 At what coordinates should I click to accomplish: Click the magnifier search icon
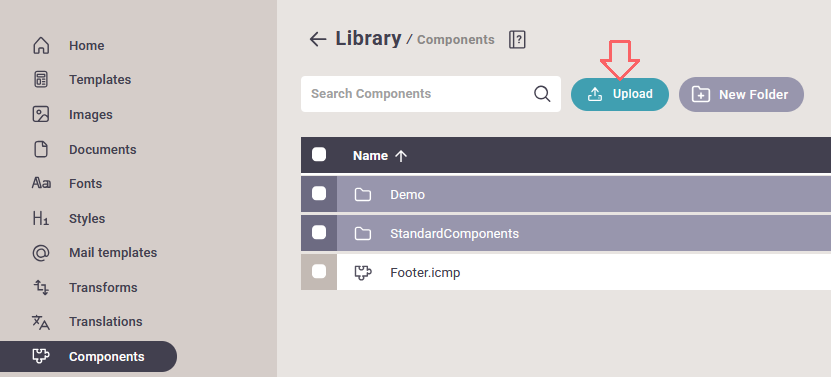click(542, 94)
